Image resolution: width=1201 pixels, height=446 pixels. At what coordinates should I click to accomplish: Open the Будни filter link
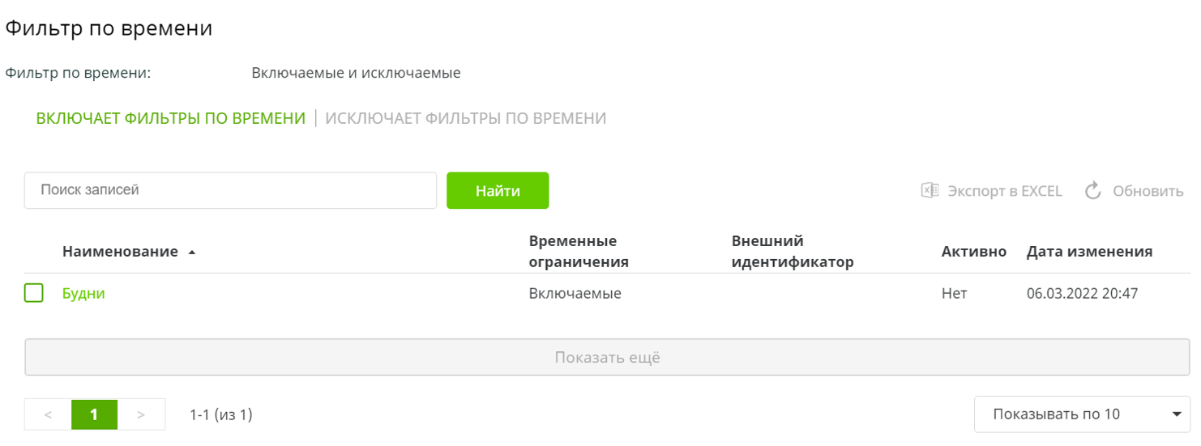click(x=83, y=293)
